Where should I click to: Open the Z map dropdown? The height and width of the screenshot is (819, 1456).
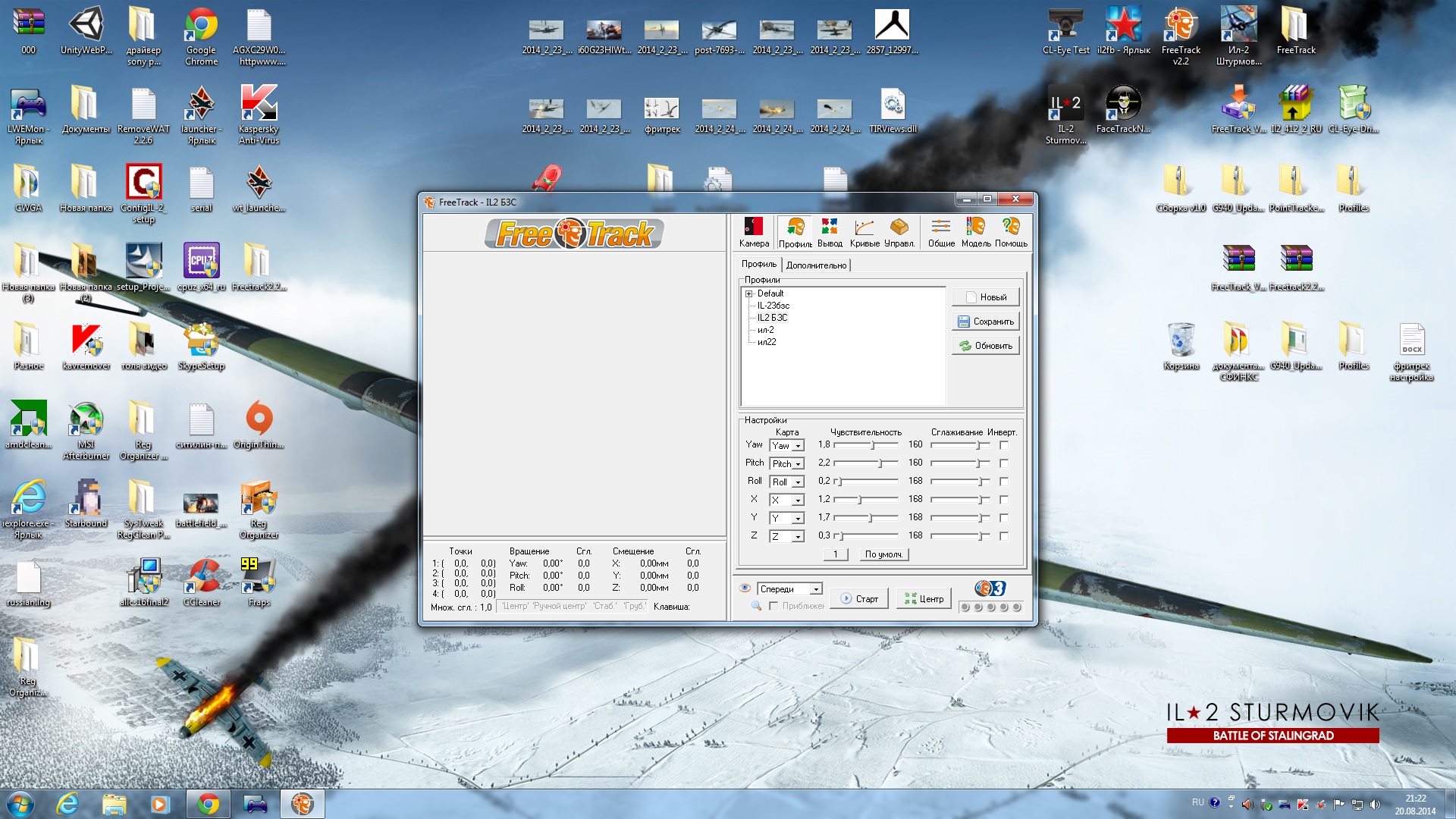coord(798,537)
